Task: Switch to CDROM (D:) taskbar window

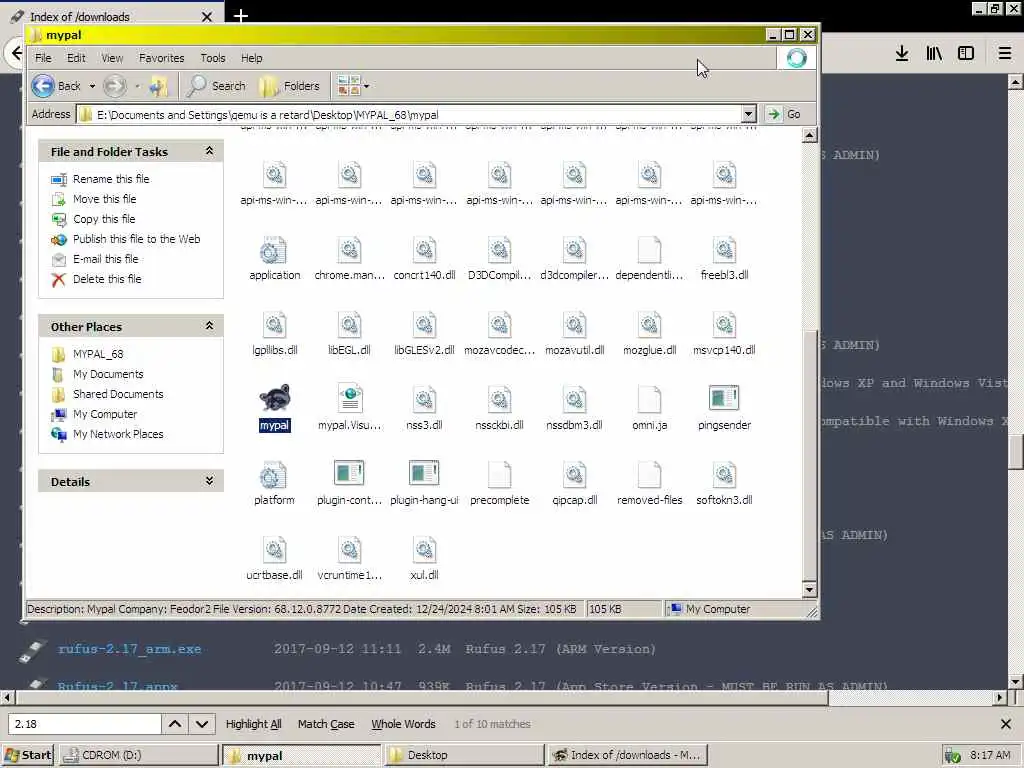Action: [139, 755]
